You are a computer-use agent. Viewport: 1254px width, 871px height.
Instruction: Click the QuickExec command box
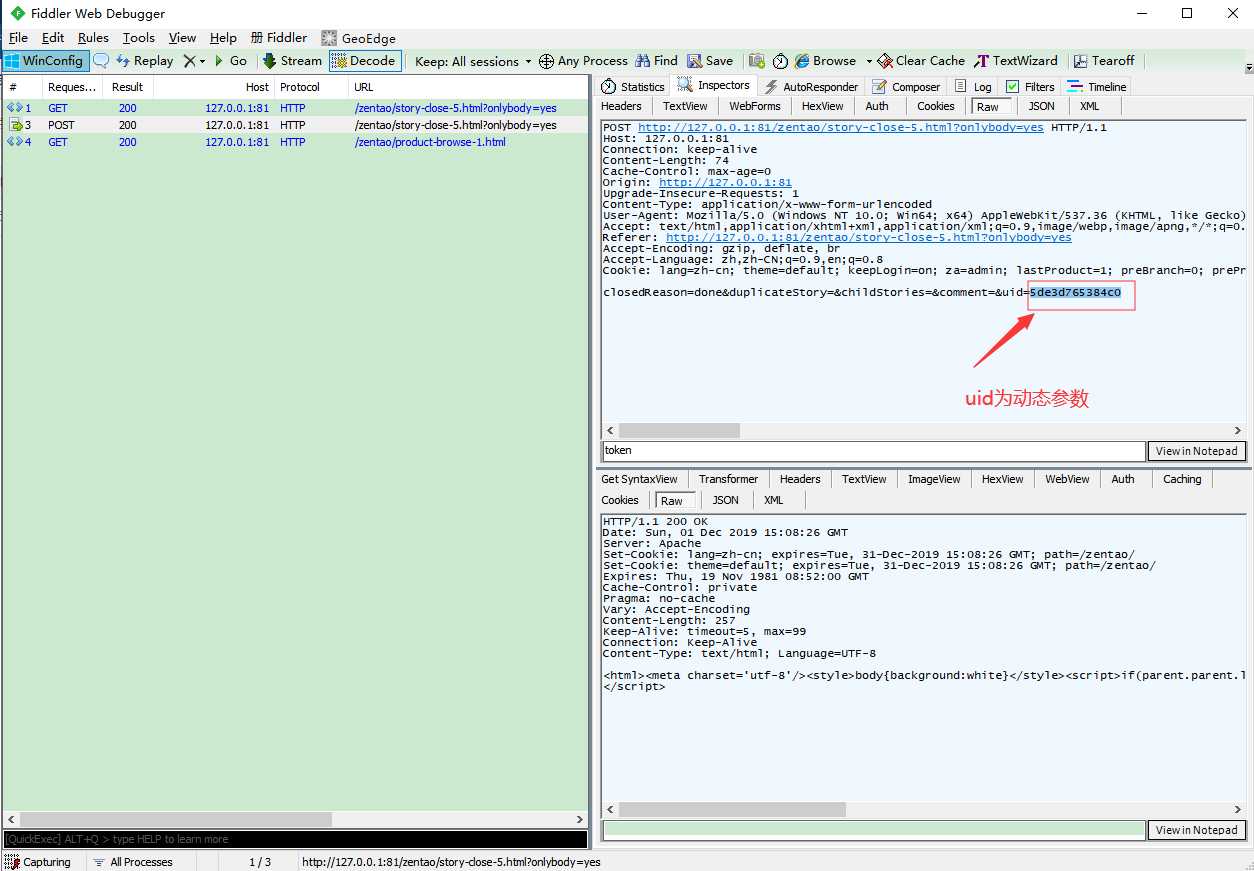295,839
